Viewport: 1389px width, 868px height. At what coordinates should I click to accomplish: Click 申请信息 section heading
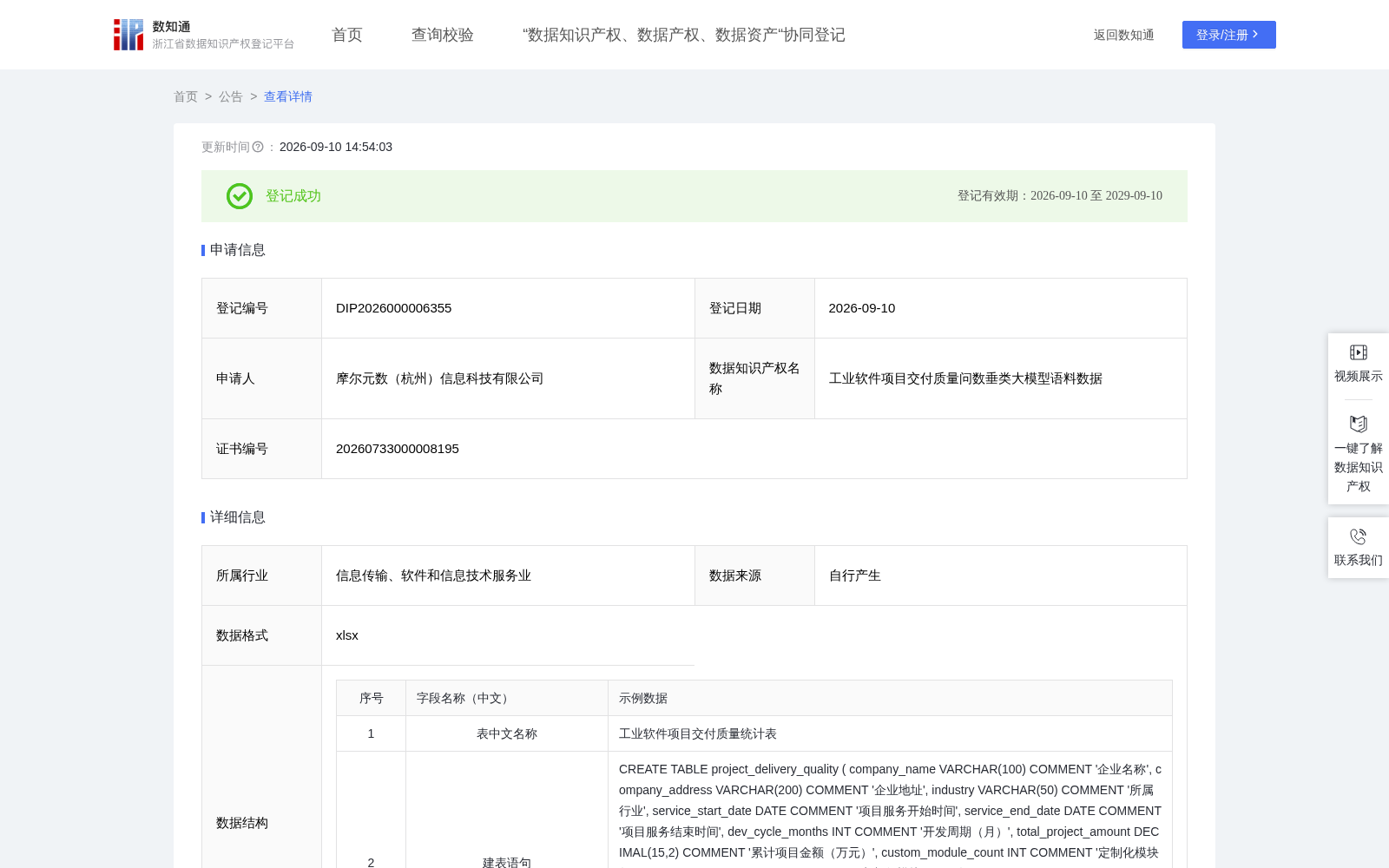238,250
